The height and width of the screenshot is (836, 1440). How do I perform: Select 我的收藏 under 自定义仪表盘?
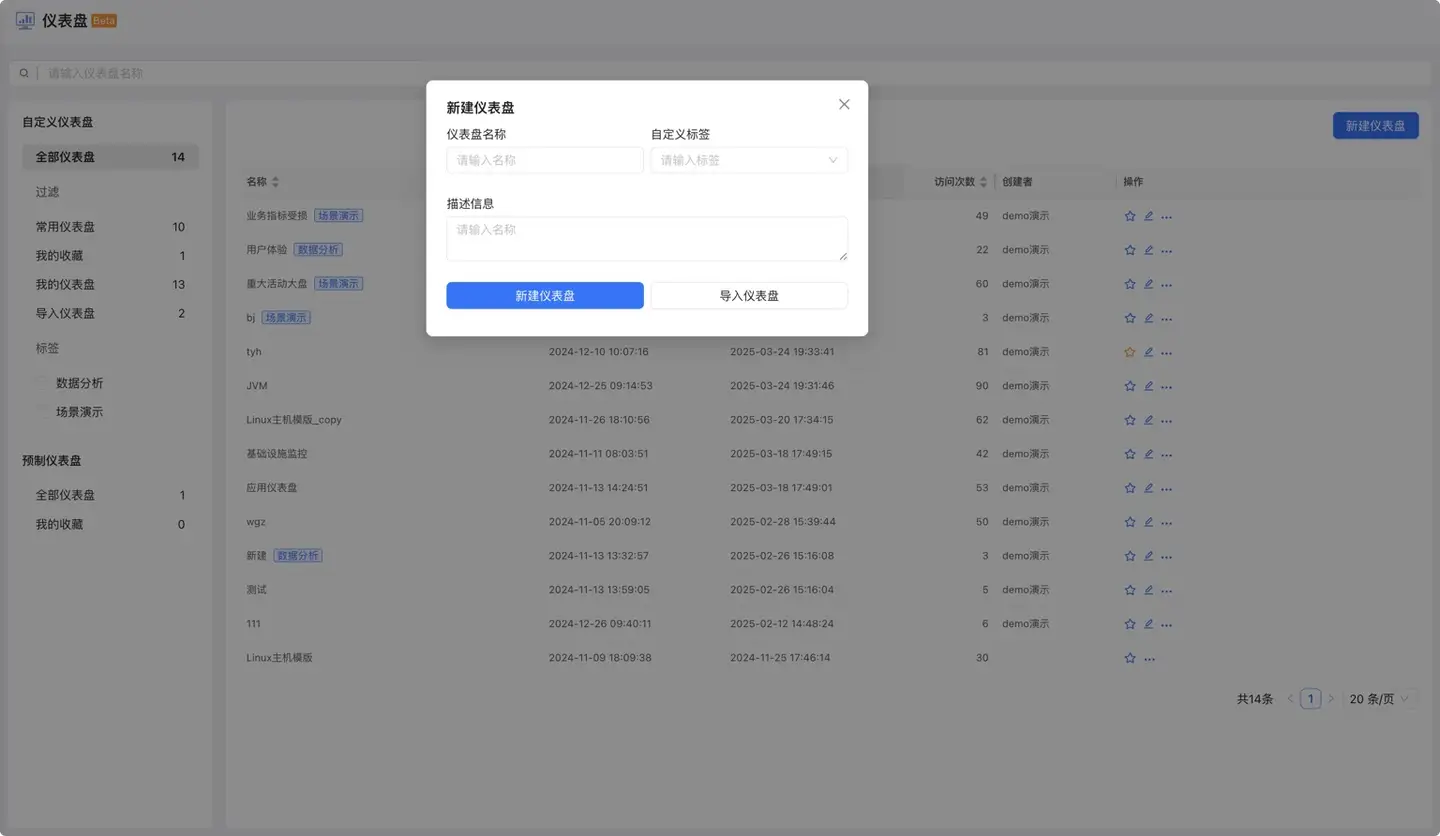click(x=60, y=256)
